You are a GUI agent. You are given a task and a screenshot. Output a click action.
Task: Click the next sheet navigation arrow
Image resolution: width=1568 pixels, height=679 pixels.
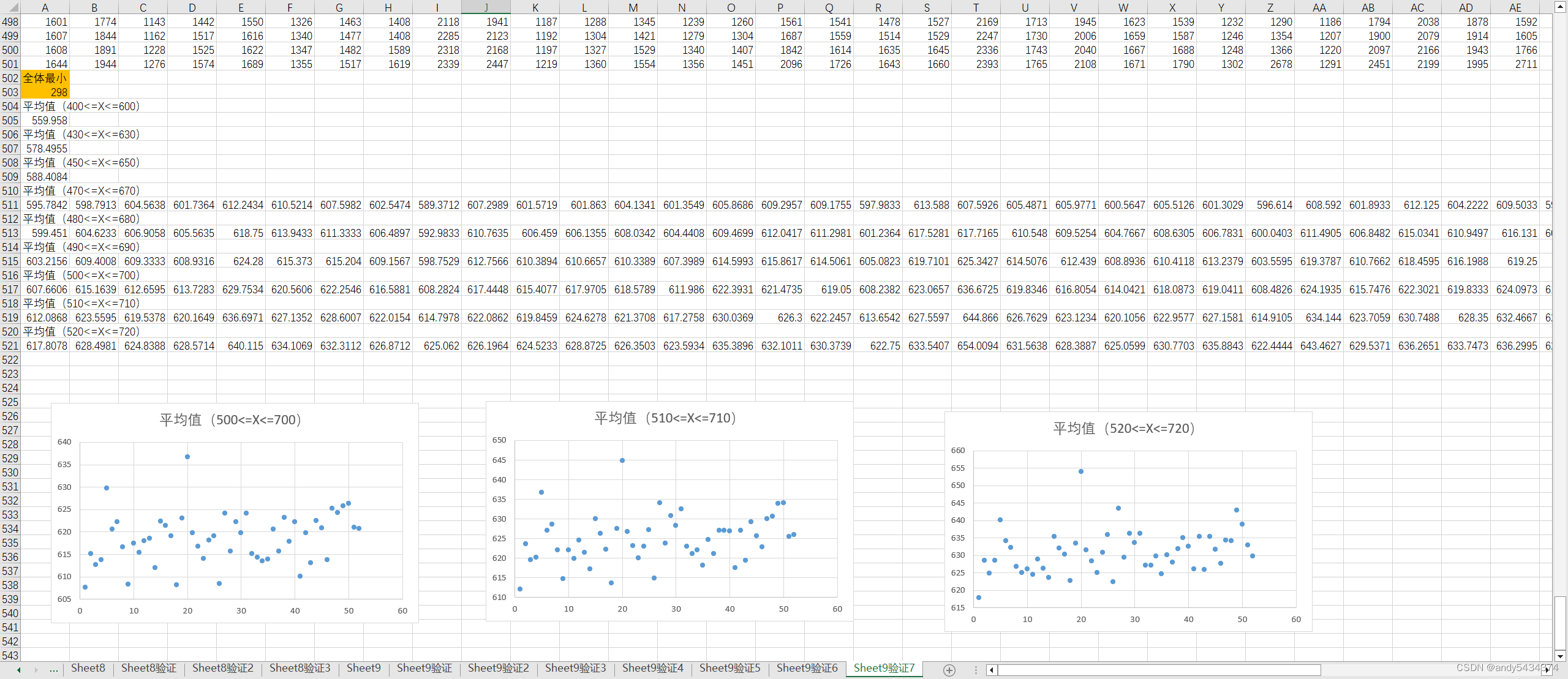(36, 670)
